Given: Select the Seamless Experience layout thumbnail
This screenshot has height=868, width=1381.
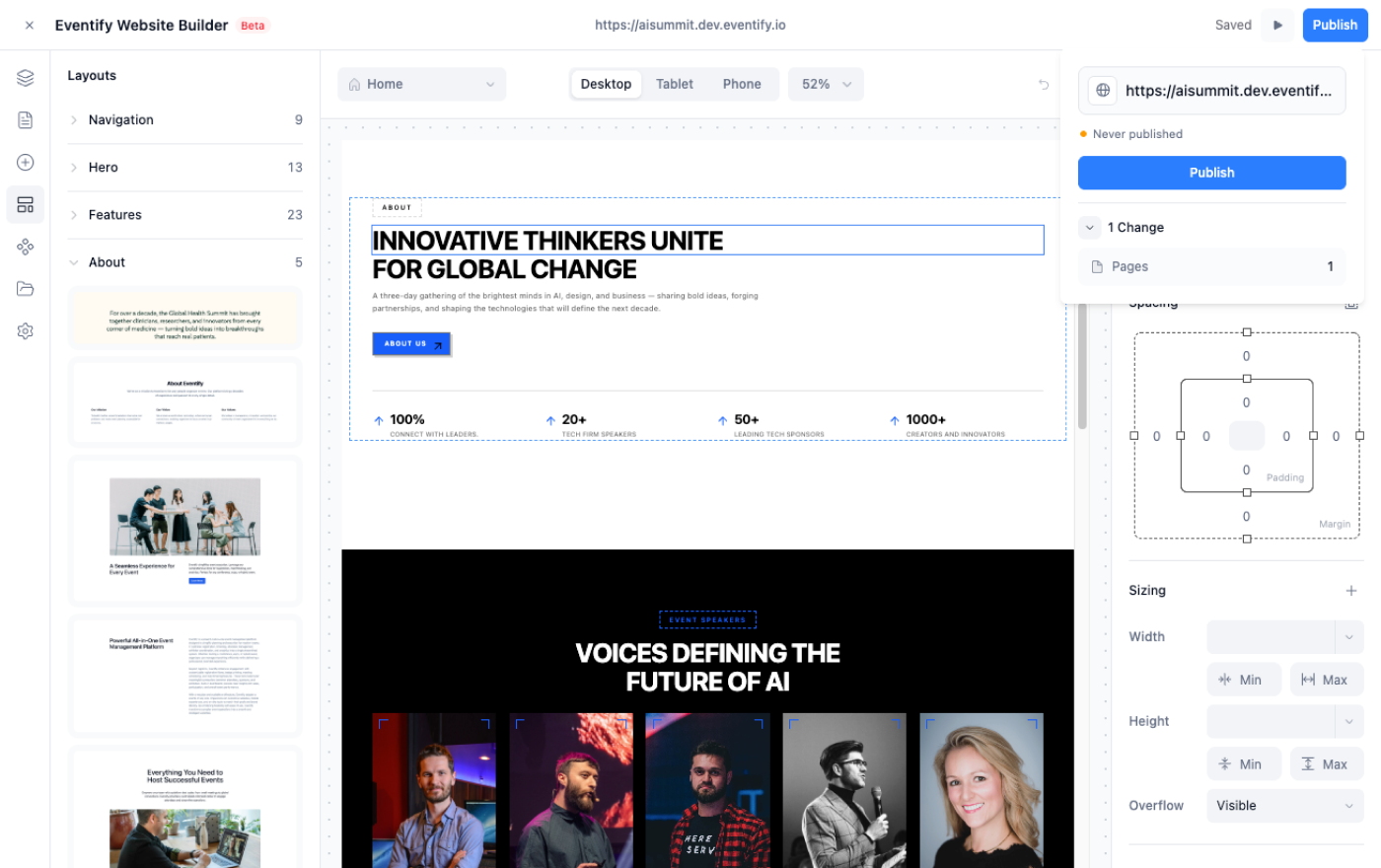Looking at the screenshot, I should tap(184, 531).
